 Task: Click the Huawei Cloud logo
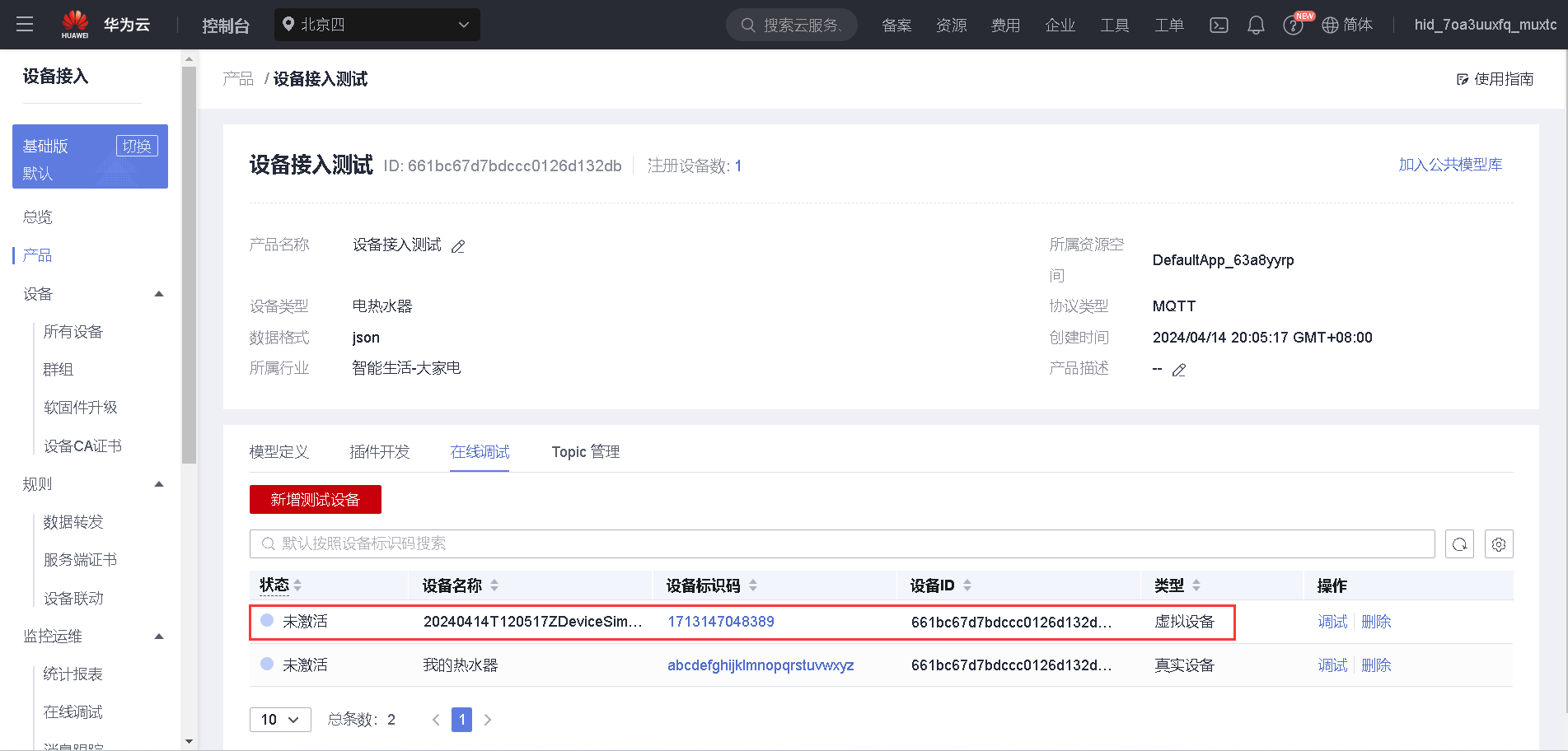click(105, 25)
